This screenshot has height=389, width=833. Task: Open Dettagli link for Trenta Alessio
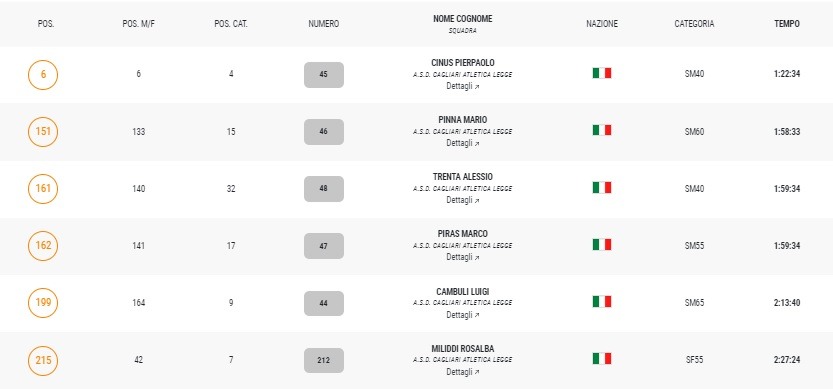(x=462, y=200)
